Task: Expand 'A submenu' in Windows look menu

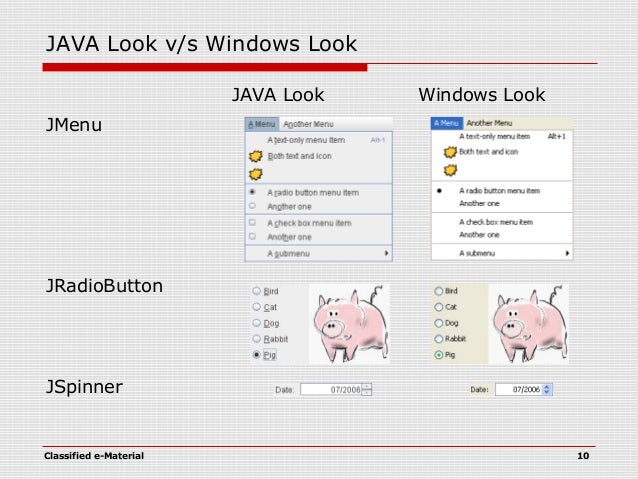Action: click(x=502, y=253)
